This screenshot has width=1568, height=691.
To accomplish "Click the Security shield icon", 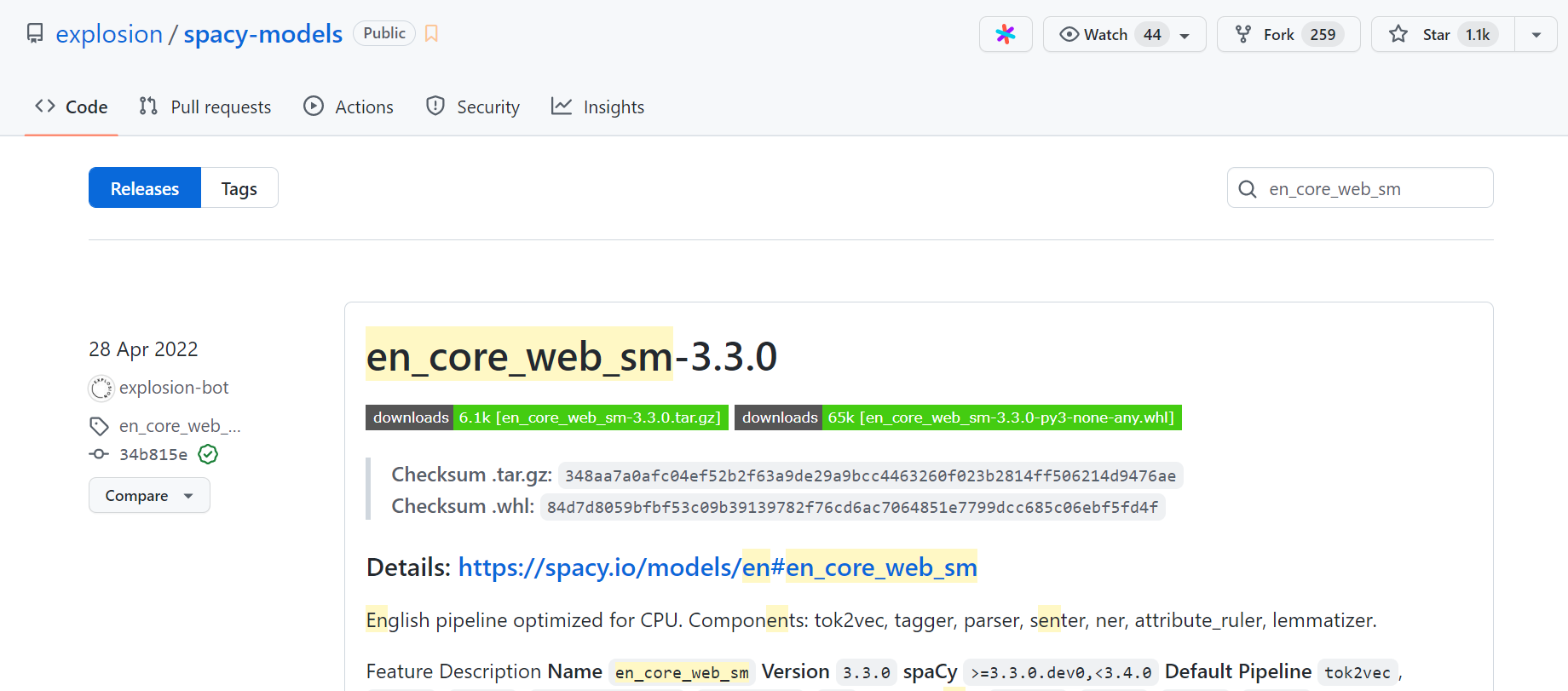I will [x=435, y=107].
